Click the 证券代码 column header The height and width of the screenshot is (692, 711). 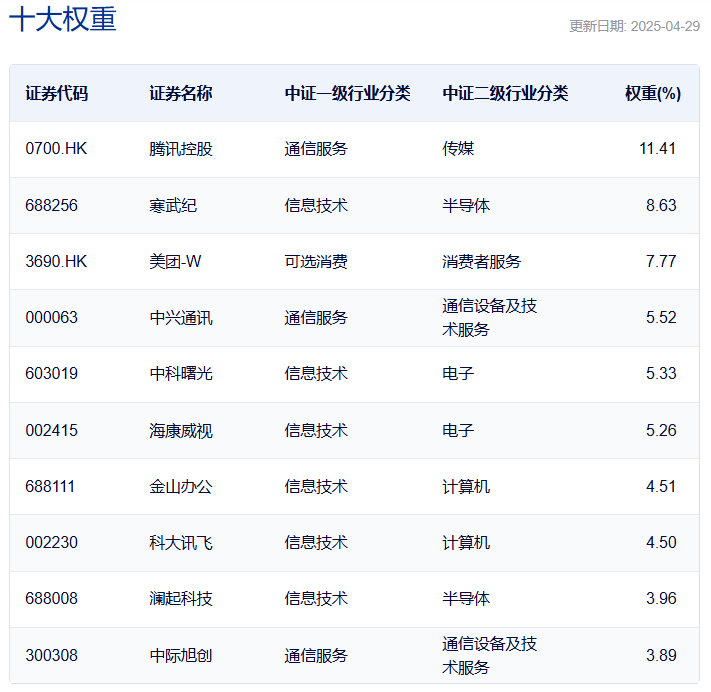(x=57, y=93)
